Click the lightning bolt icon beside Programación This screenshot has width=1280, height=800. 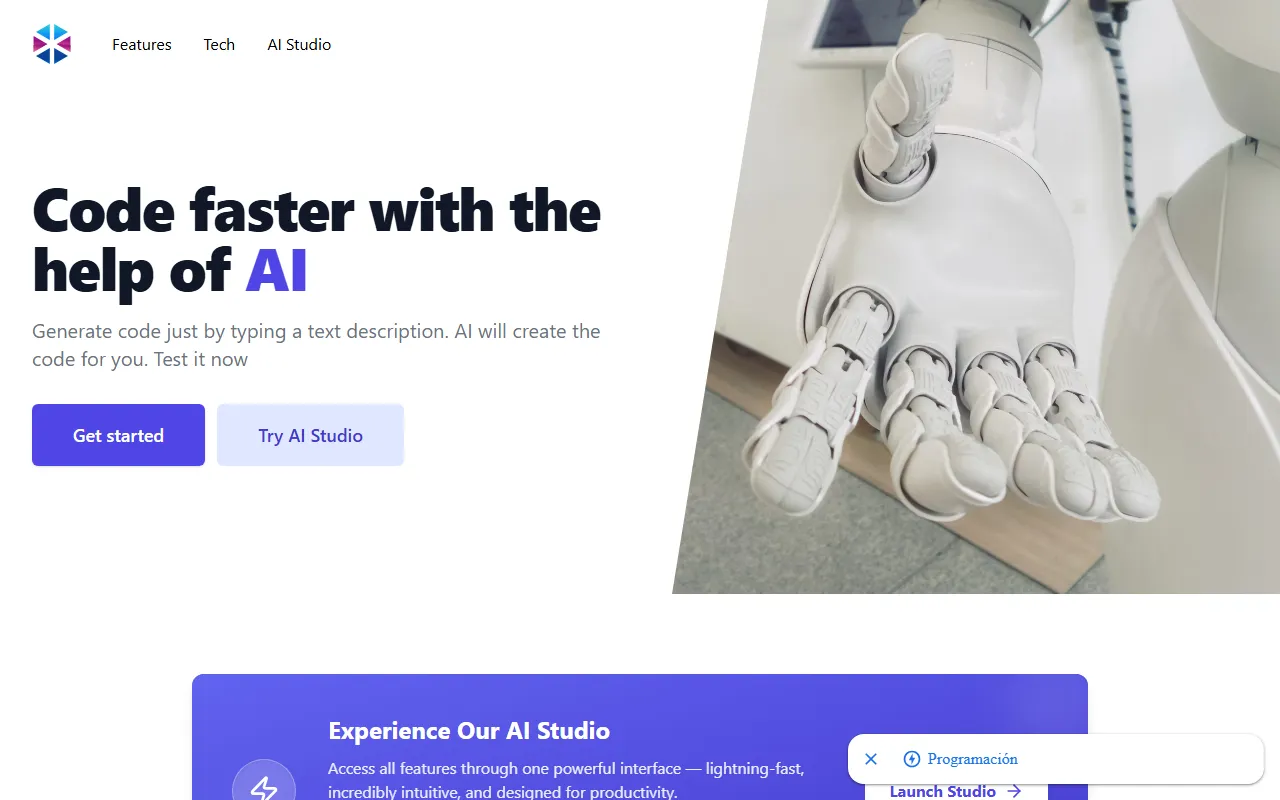pos(911,759)
